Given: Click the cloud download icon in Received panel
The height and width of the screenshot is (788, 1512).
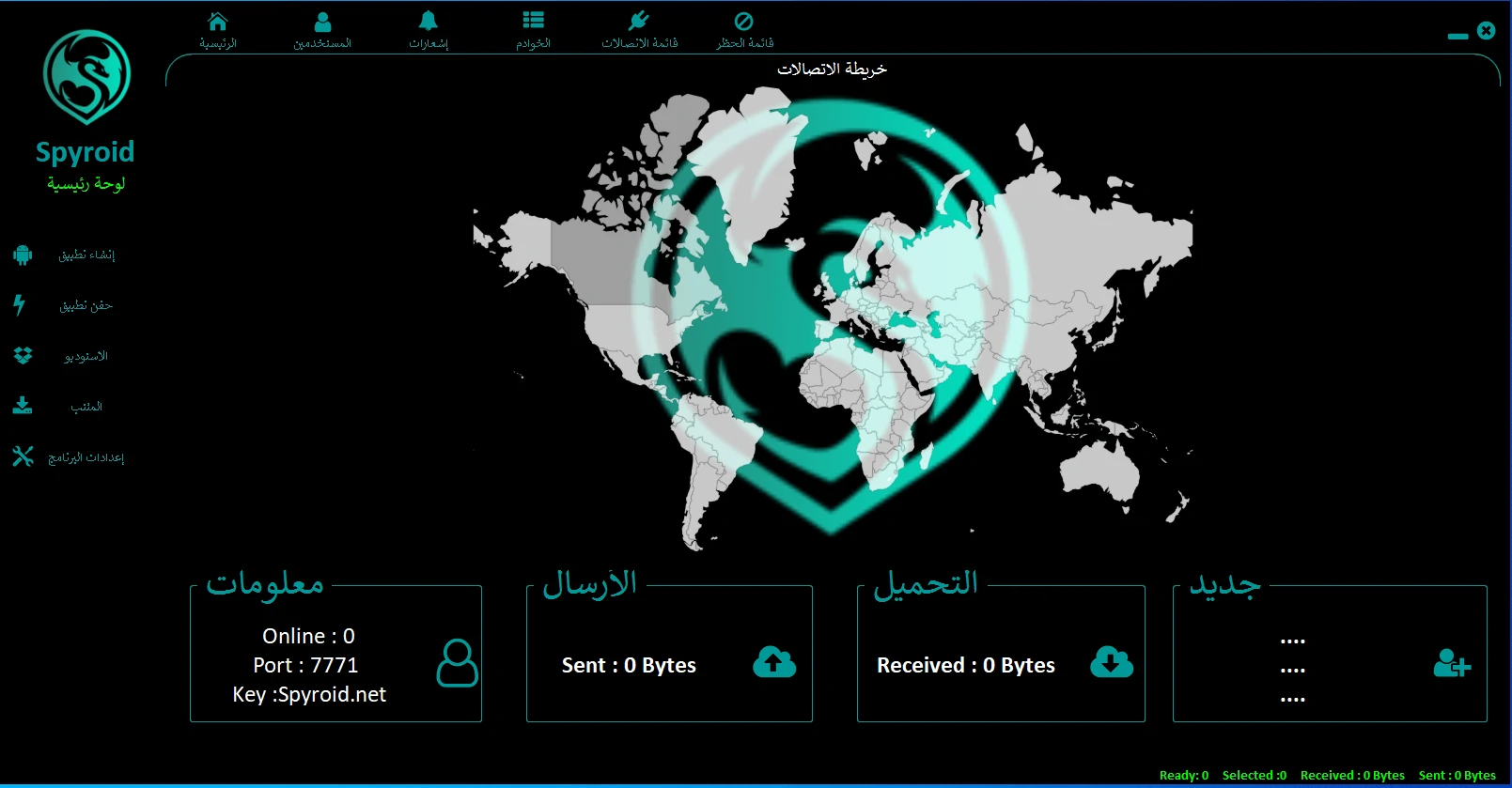Looking at the screenshot, I should click(1111, 663).
